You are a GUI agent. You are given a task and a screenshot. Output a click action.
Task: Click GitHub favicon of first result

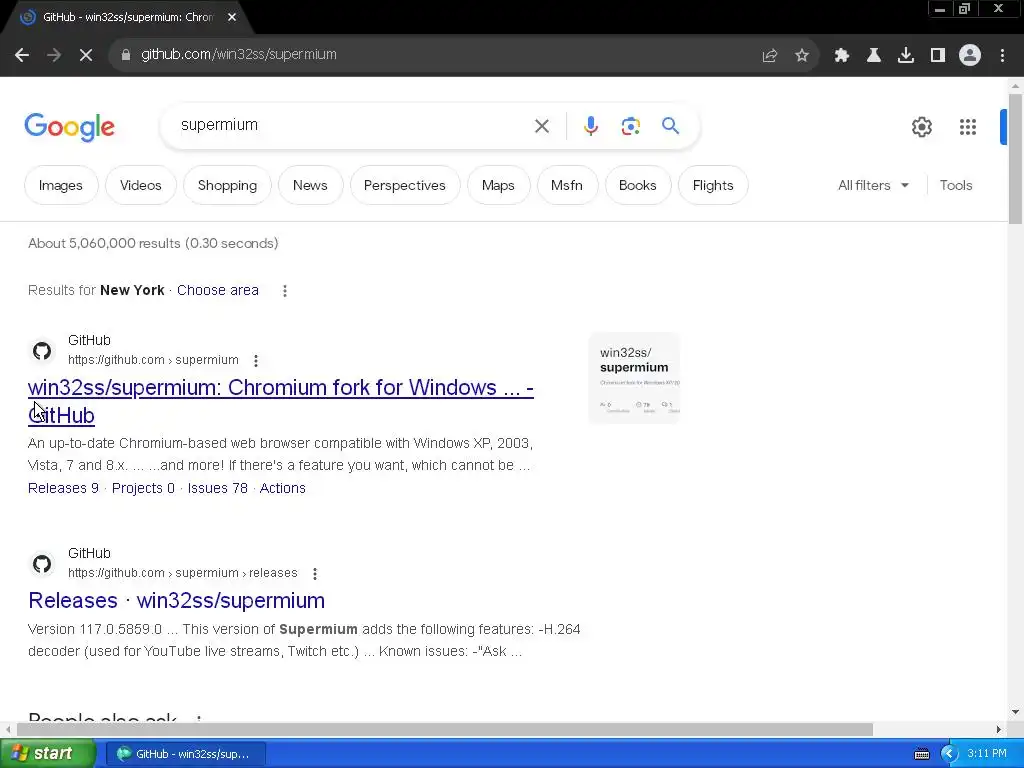pos(42,351)
